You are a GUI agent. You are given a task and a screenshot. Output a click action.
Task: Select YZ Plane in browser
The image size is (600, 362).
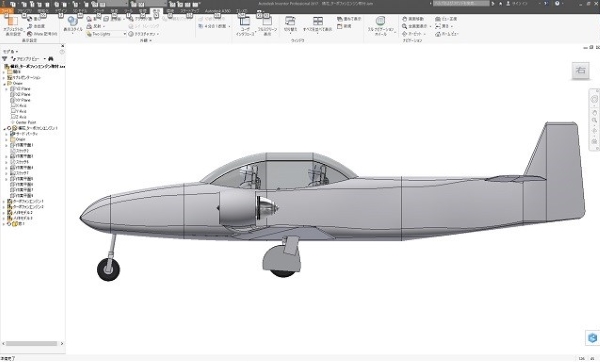pos(21,89)
